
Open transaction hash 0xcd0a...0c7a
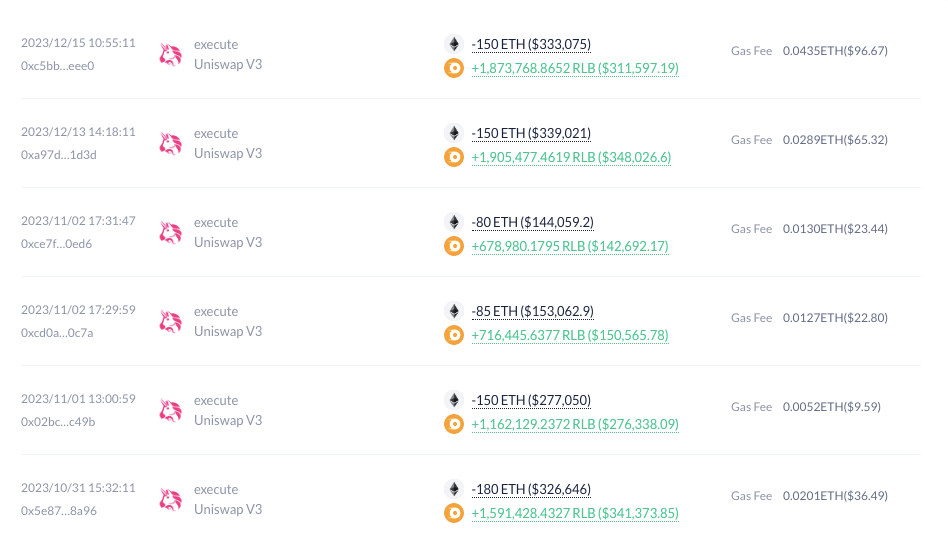pyautogui.click(x=57, y=333)
